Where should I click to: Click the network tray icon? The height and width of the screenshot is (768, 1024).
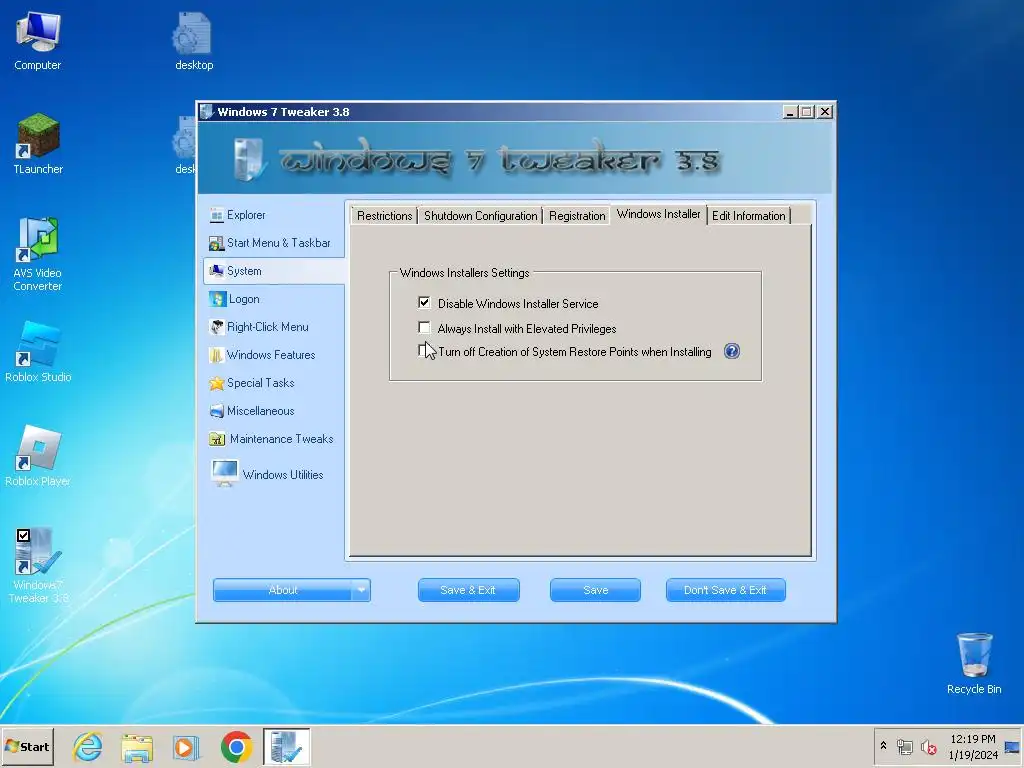[904, 746]
